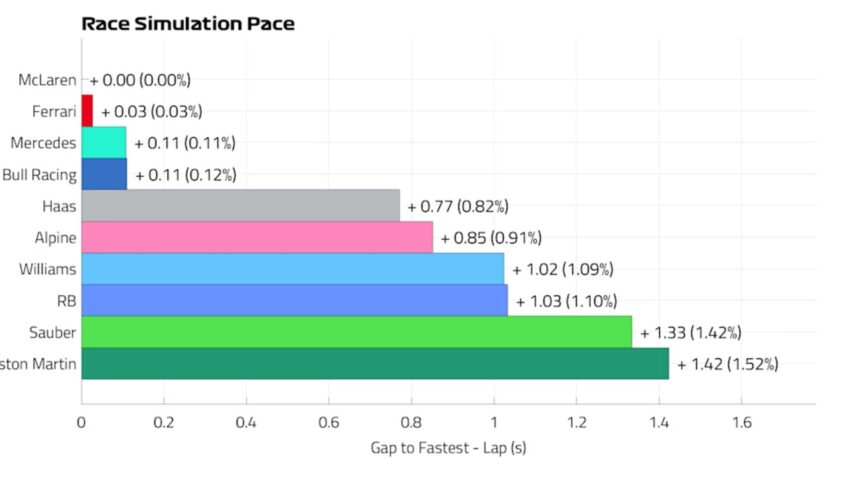This screenshot has width=850, height=479.
Task: Click the "Race Simulation Pace" chart title
Action: pyautogui.click(x=188, y=23)
